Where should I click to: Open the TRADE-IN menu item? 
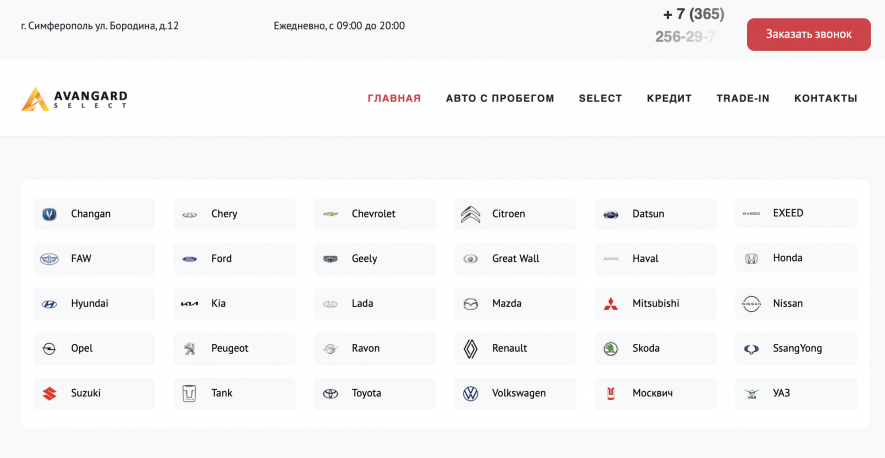pyautogui.click(x=743, y=98)
